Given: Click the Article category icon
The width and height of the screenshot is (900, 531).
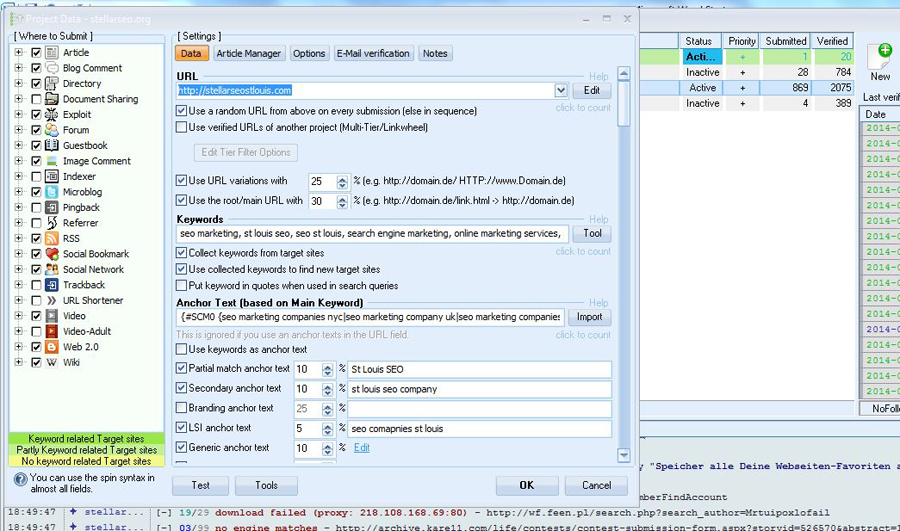Looking at the screenshot, I should click(x=52, y=52).
